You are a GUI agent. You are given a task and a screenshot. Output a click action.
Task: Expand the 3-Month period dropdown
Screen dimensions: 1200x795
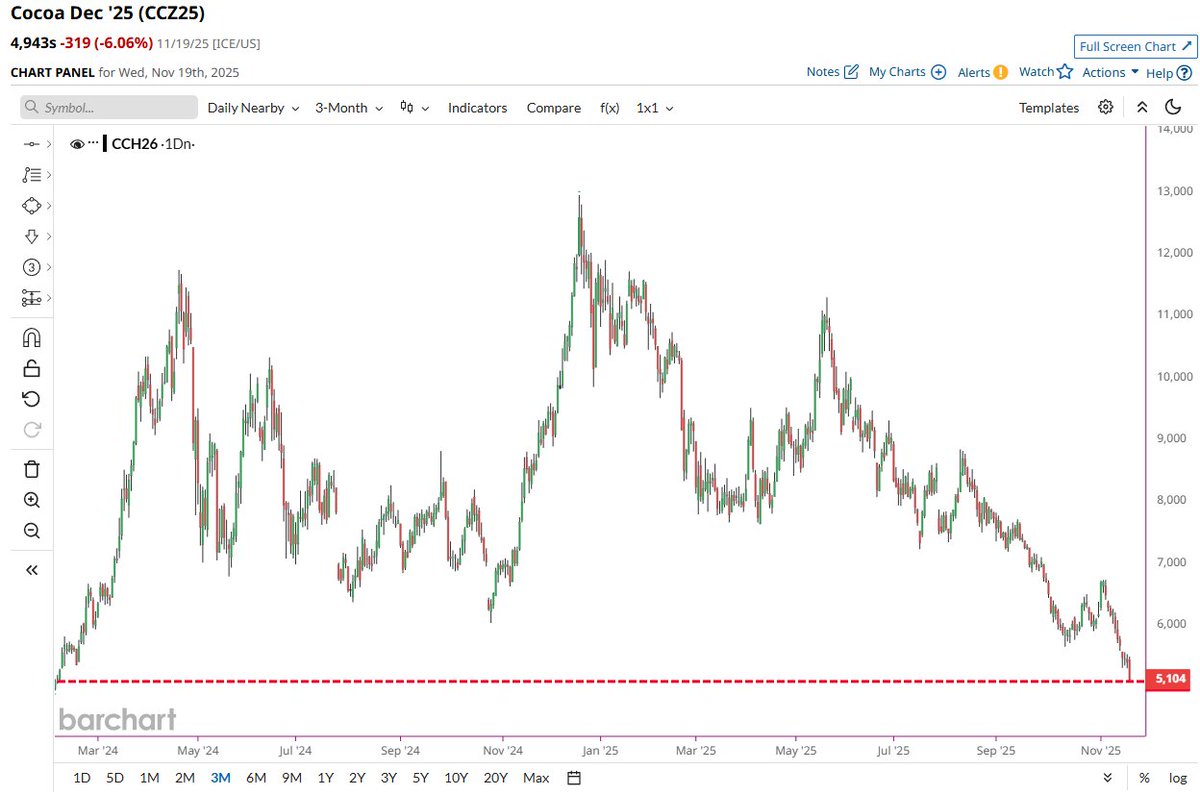click(x=349, y=107)
